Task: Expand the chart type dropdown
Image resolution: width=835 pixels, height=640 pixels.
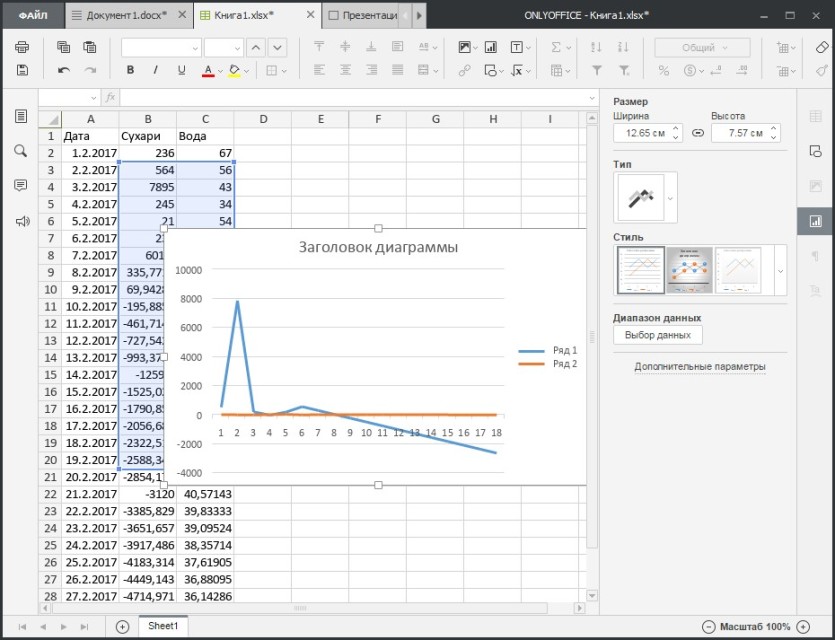Action: (x=670, y=198)
